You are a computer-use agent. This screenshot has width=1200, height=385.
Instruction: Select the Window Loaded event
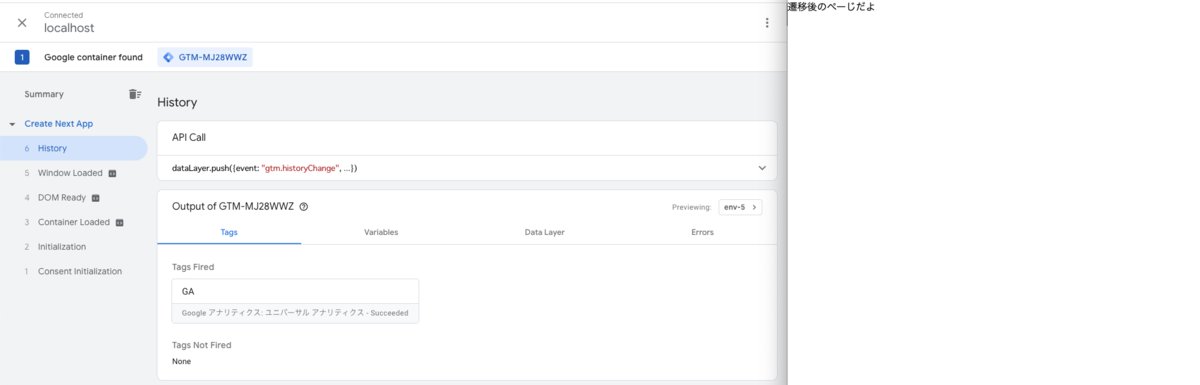coord(74,173)
